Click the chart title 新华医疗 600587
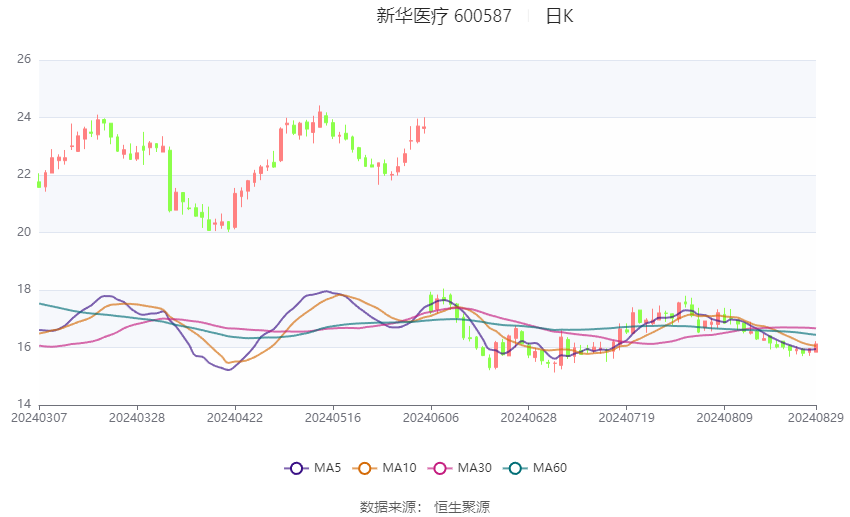Viewport: 850px width, 517px height. (x=443, y=16)
